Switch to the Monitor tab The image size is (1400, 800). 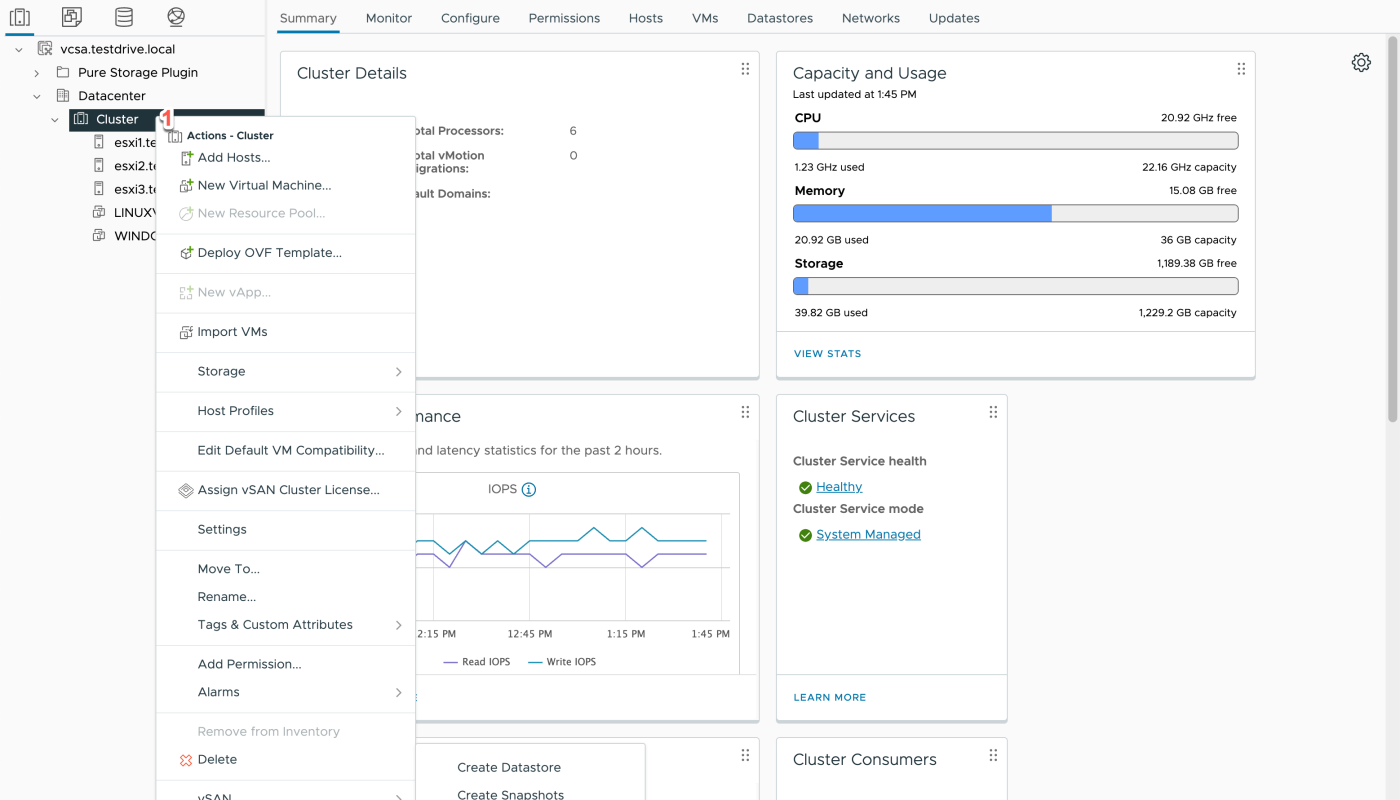click(x=388, y=18)
